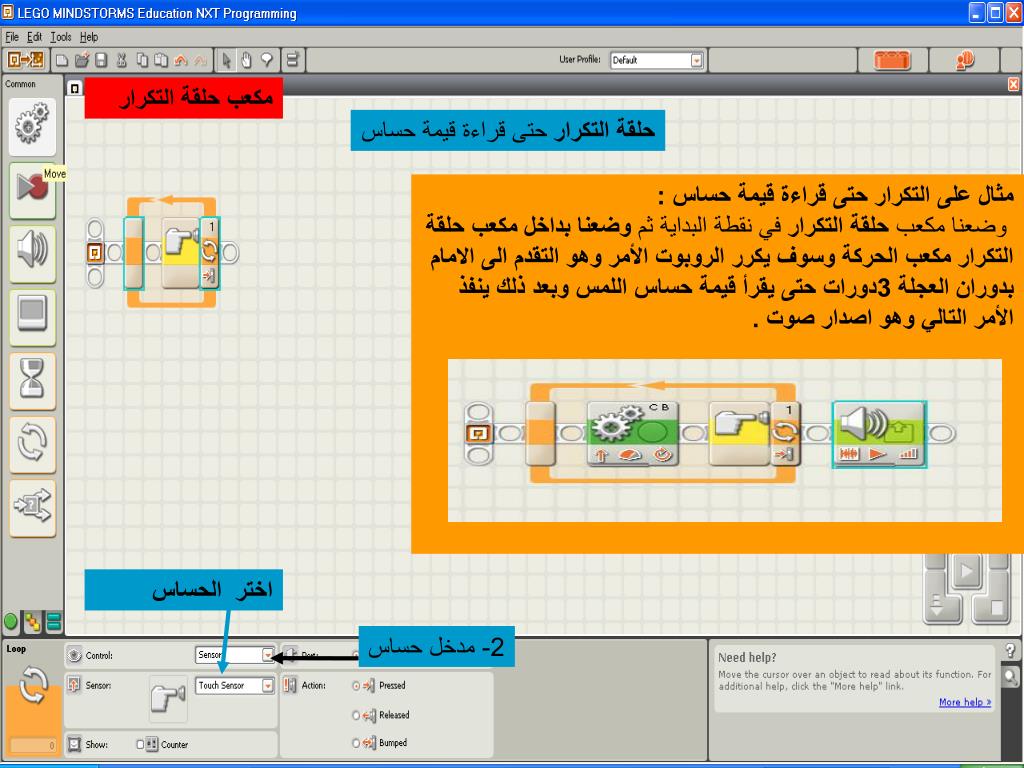Activate the Comment tool
1024x768 pixels.
[266, 61]
